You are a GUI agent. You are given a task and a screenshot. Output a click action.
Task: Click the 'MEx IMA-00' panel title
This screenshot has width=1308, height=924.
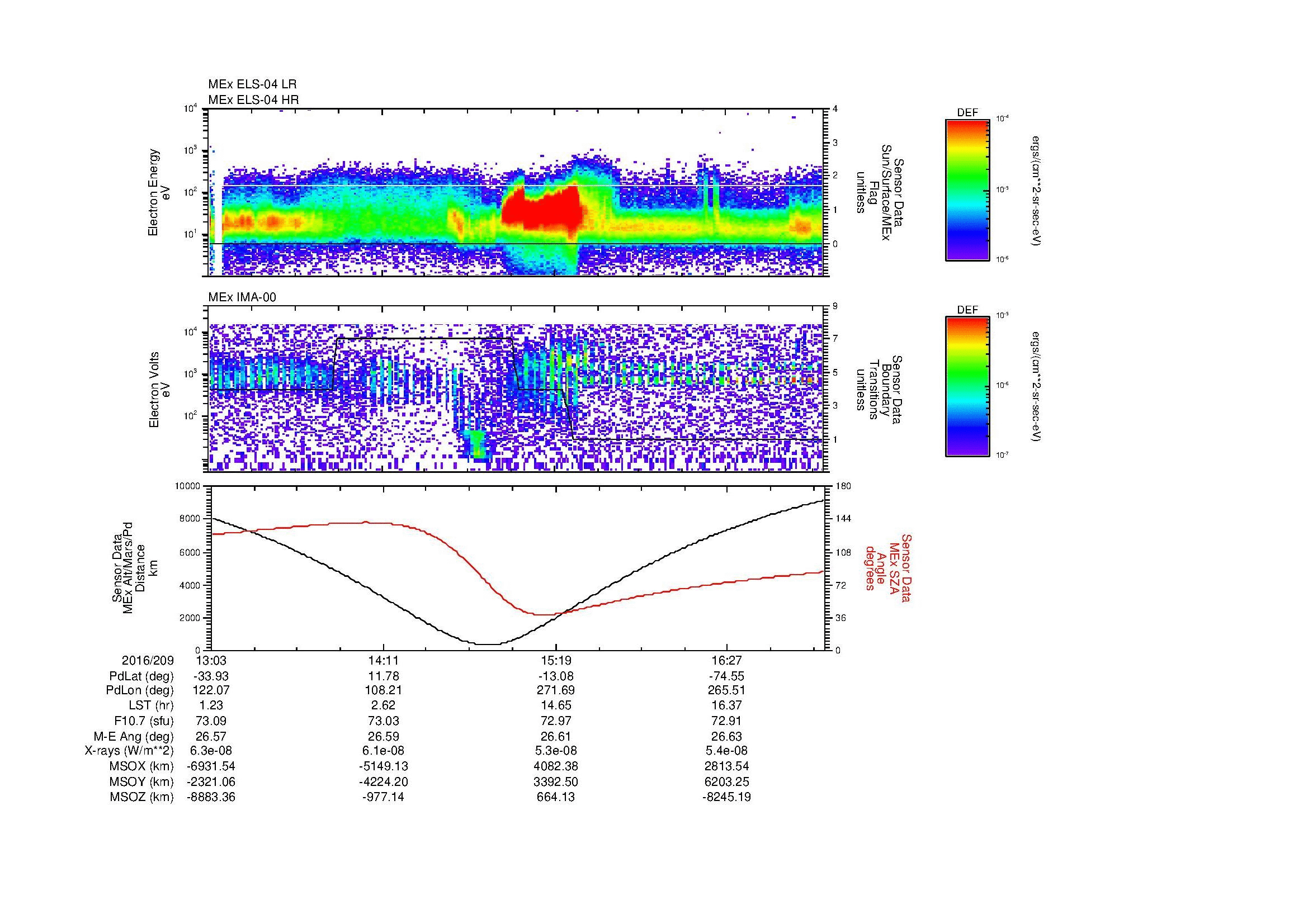tap(242, 297)
